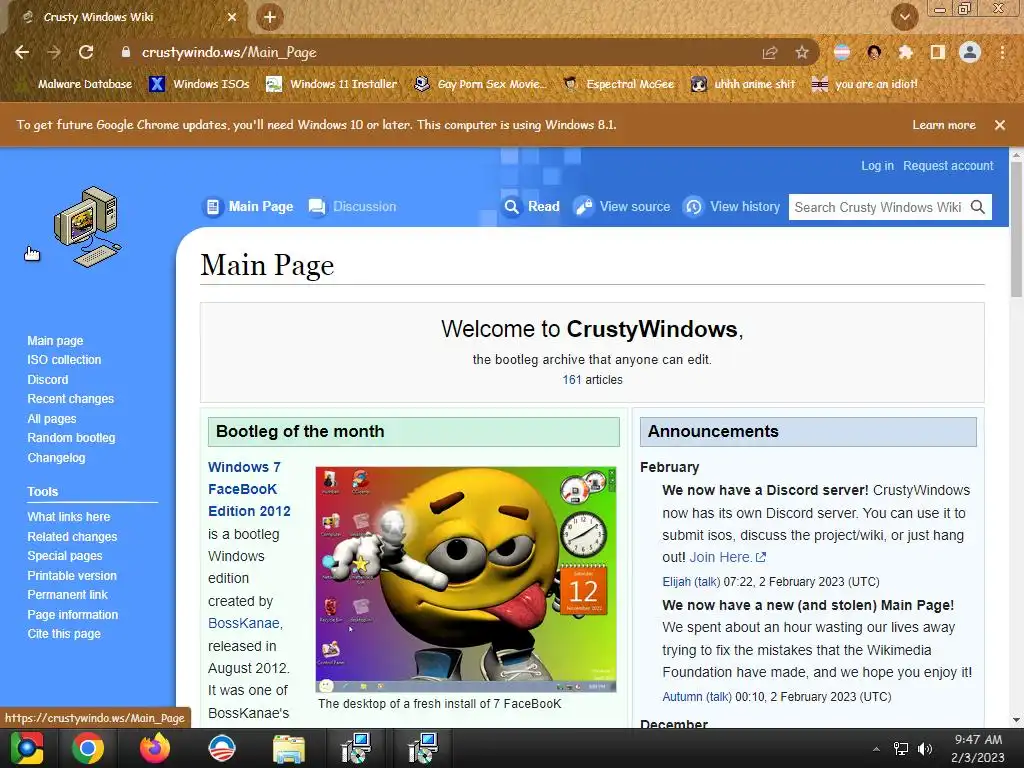Open the Changelog sidebar link
This screenshot has height=768, width=1024.
click(56, 458)
